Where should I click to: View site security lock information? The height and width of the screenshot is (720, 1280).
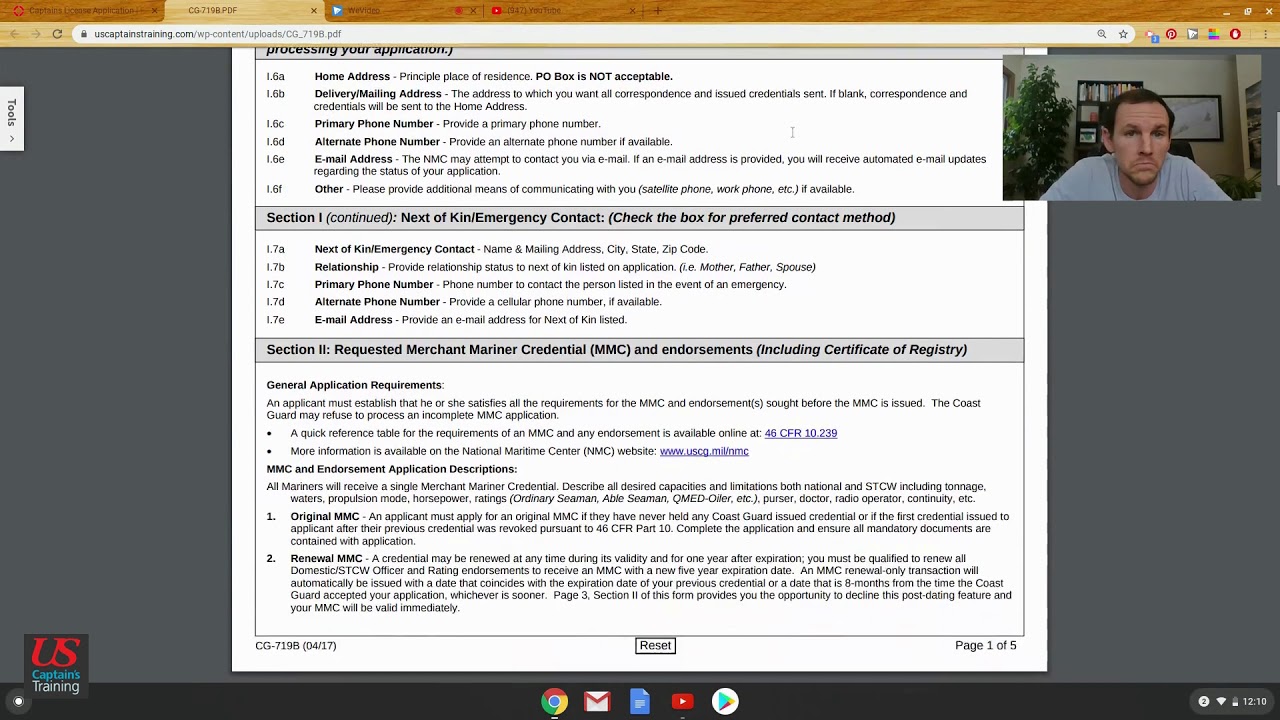click(84, 34)
